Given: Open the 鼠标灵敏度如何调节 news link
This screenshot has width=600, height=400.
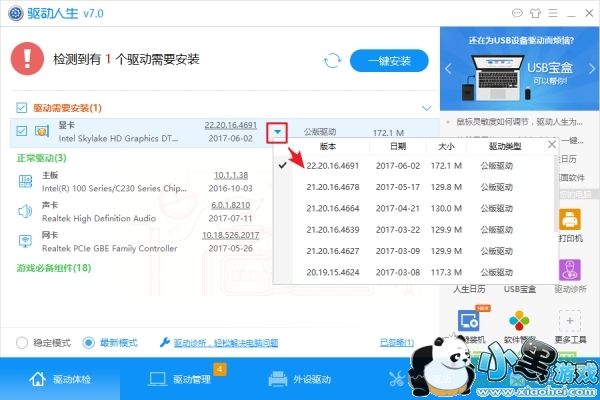Looking at the screenshot, I should (x=519, y=122).
